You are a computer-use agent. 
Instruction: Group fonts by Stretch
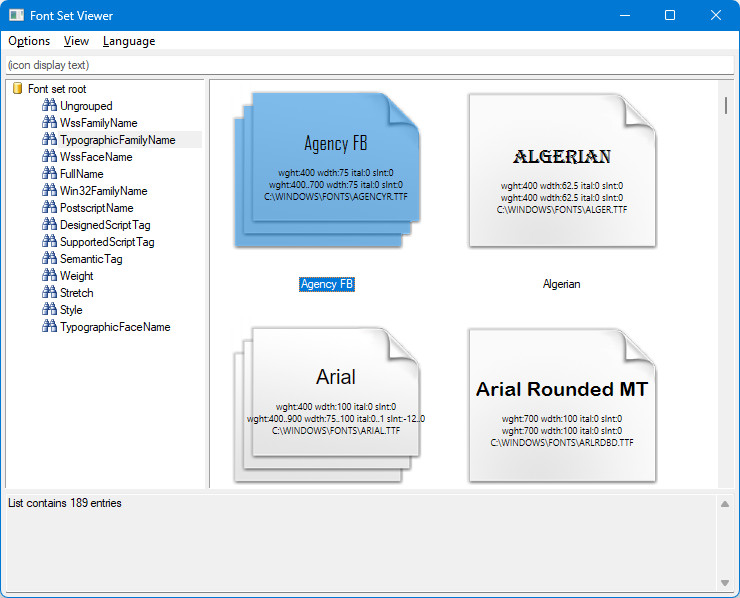76,293
